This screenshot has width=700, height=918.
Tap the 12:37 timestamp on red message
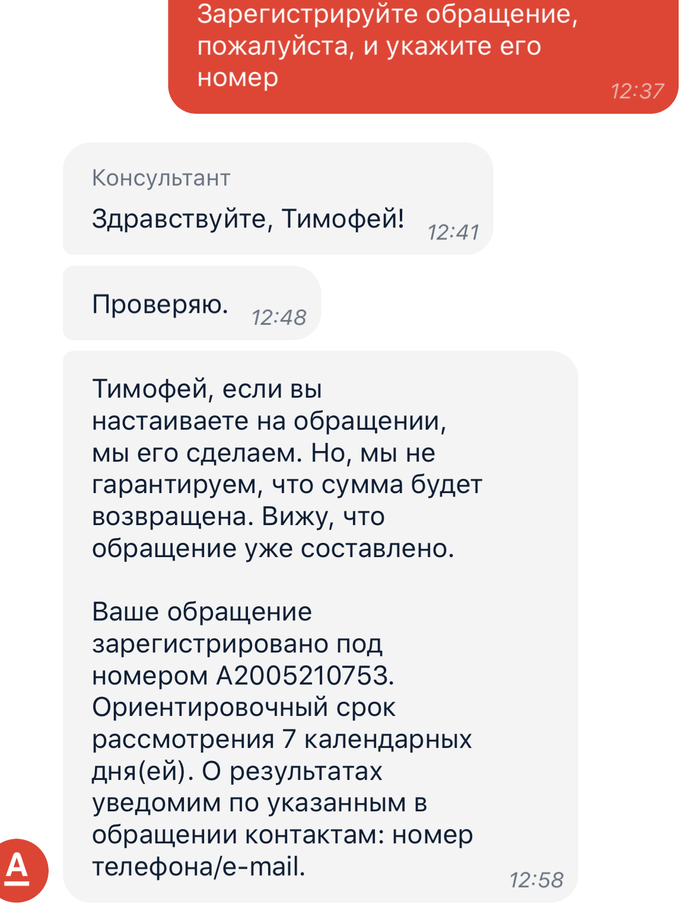coord(637,91)
